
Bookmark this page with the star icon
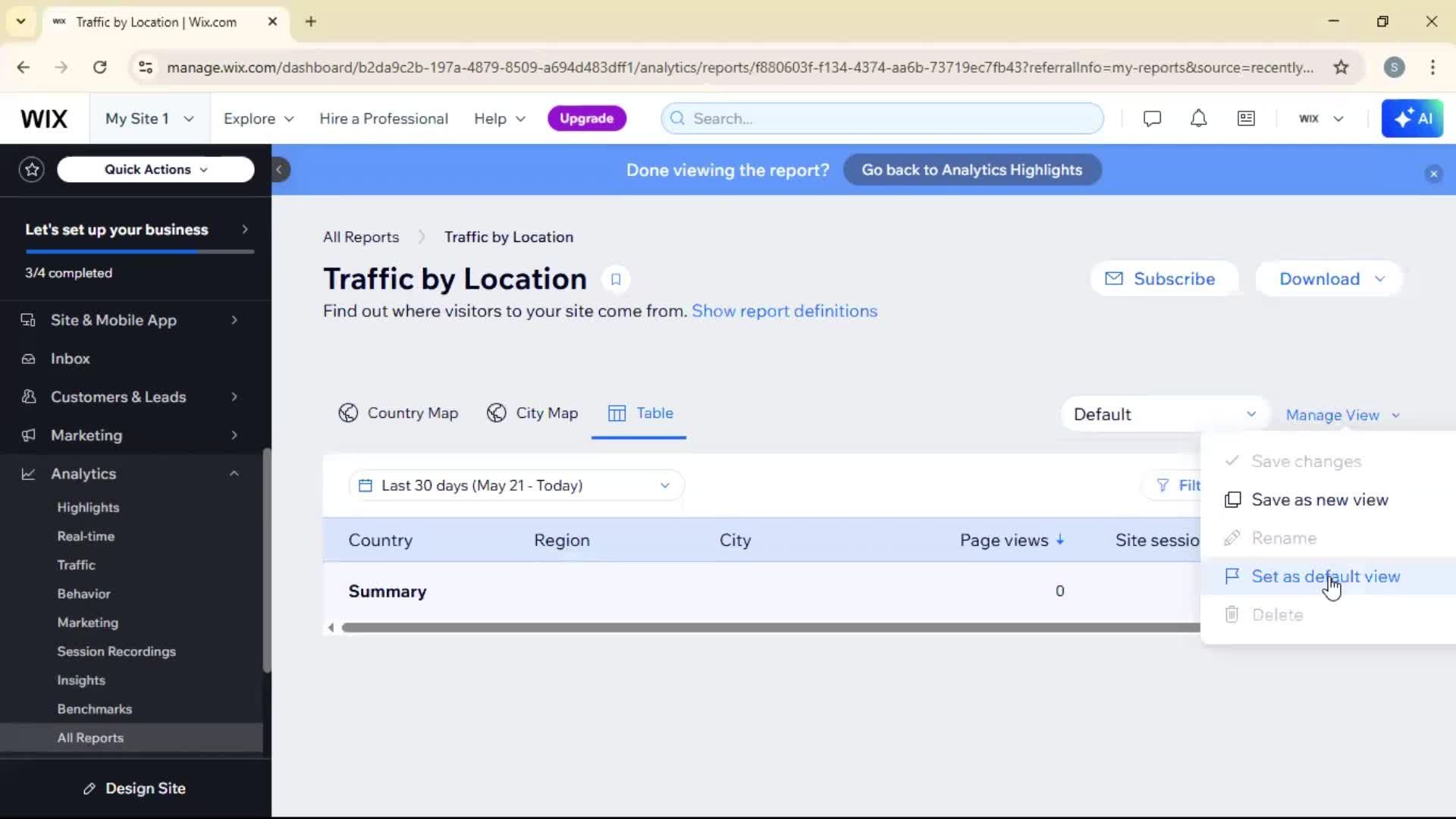pos(1341,67)
